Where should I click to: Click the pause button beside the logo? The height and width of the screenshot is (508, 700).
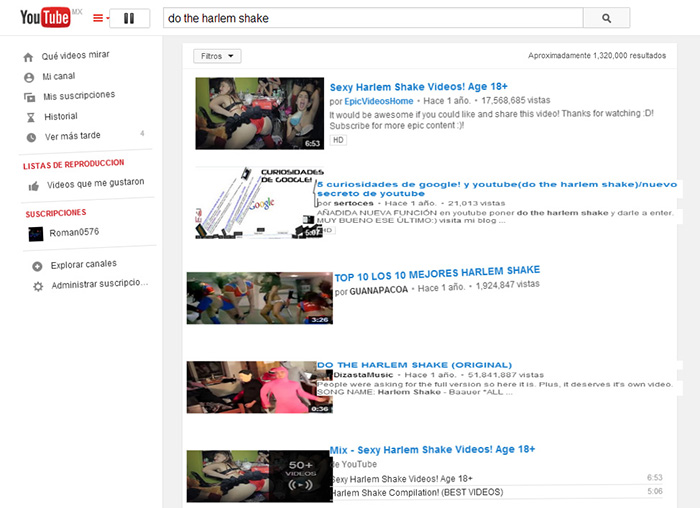coord(129,18)
